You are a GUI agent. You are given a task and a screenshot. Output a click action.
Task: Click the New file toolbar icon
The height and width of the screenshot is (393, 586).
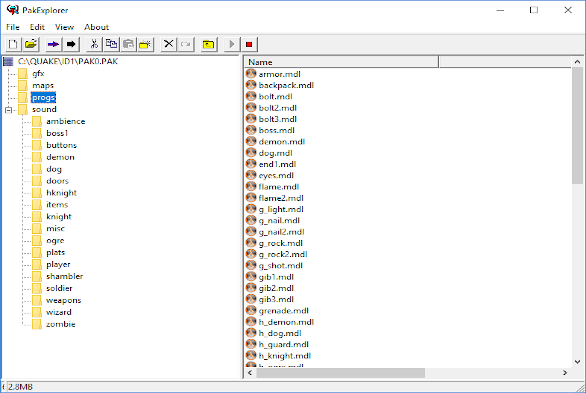point(13,44)
